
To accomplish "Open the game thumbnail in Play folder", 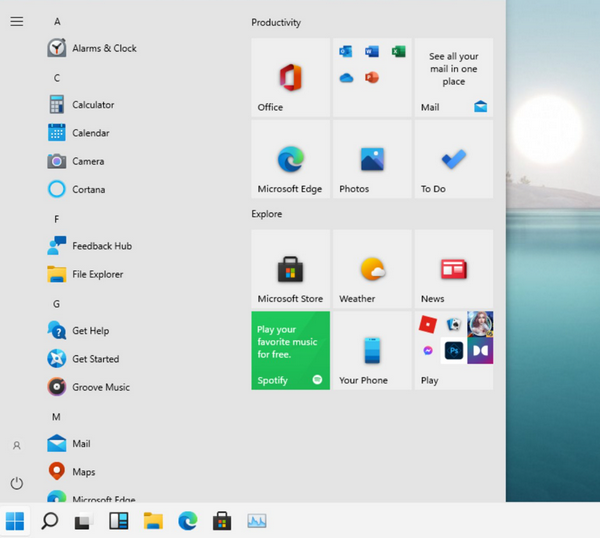I will [x=480, y=324].
